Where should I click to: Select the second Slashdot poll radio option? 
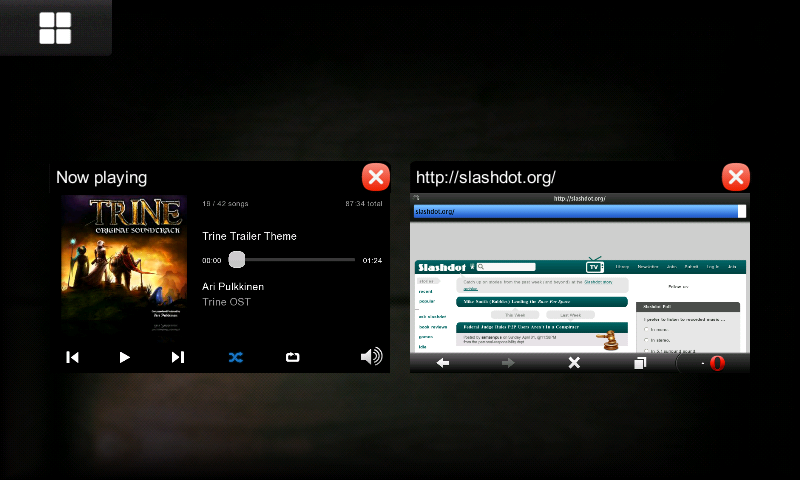(x=646, y=340)
